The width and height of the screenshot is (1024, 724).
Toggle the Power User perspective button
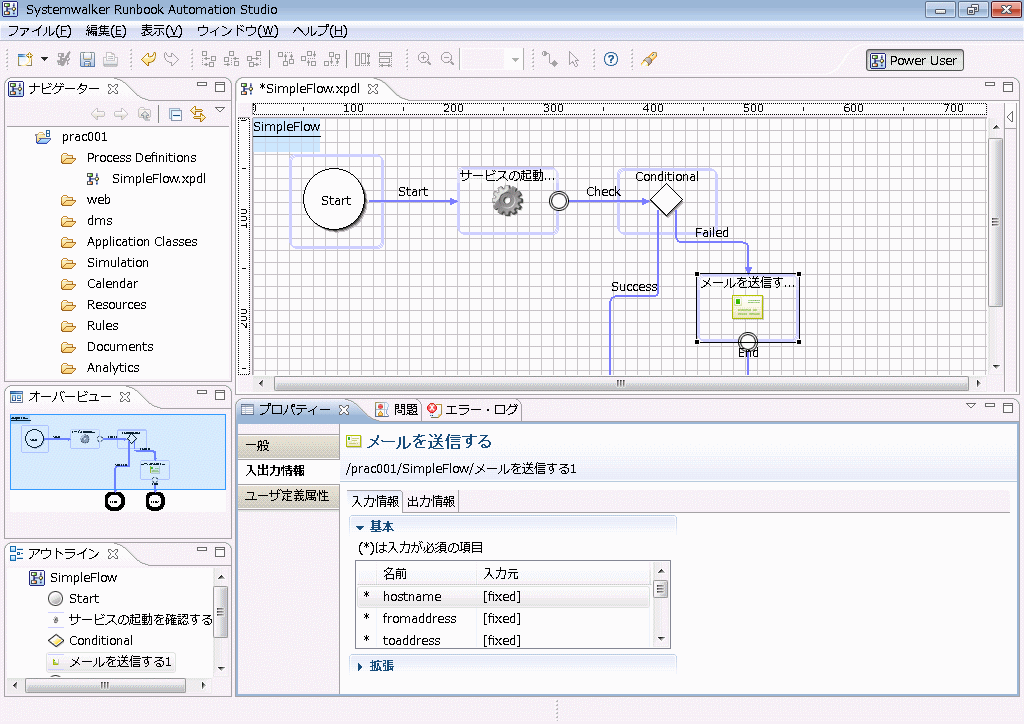tap(914, 60)
